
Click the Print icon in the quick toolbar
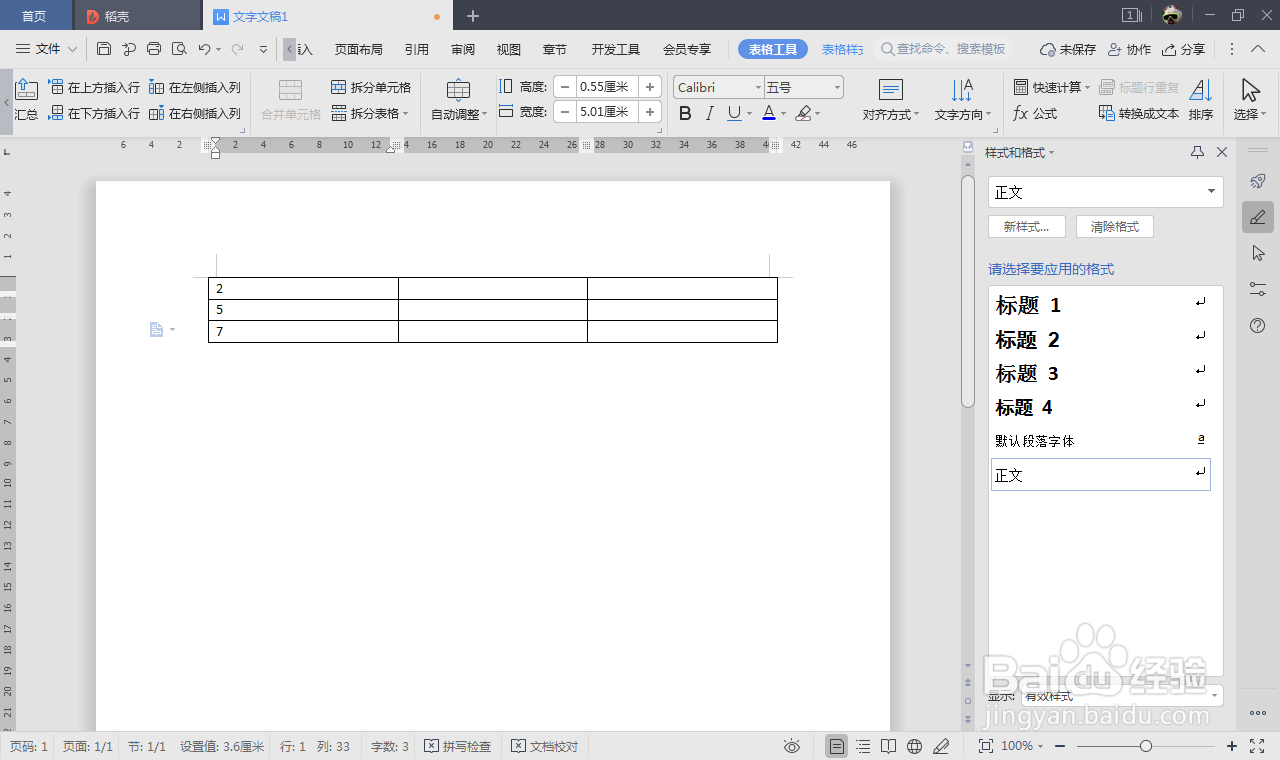click(154, 49)
